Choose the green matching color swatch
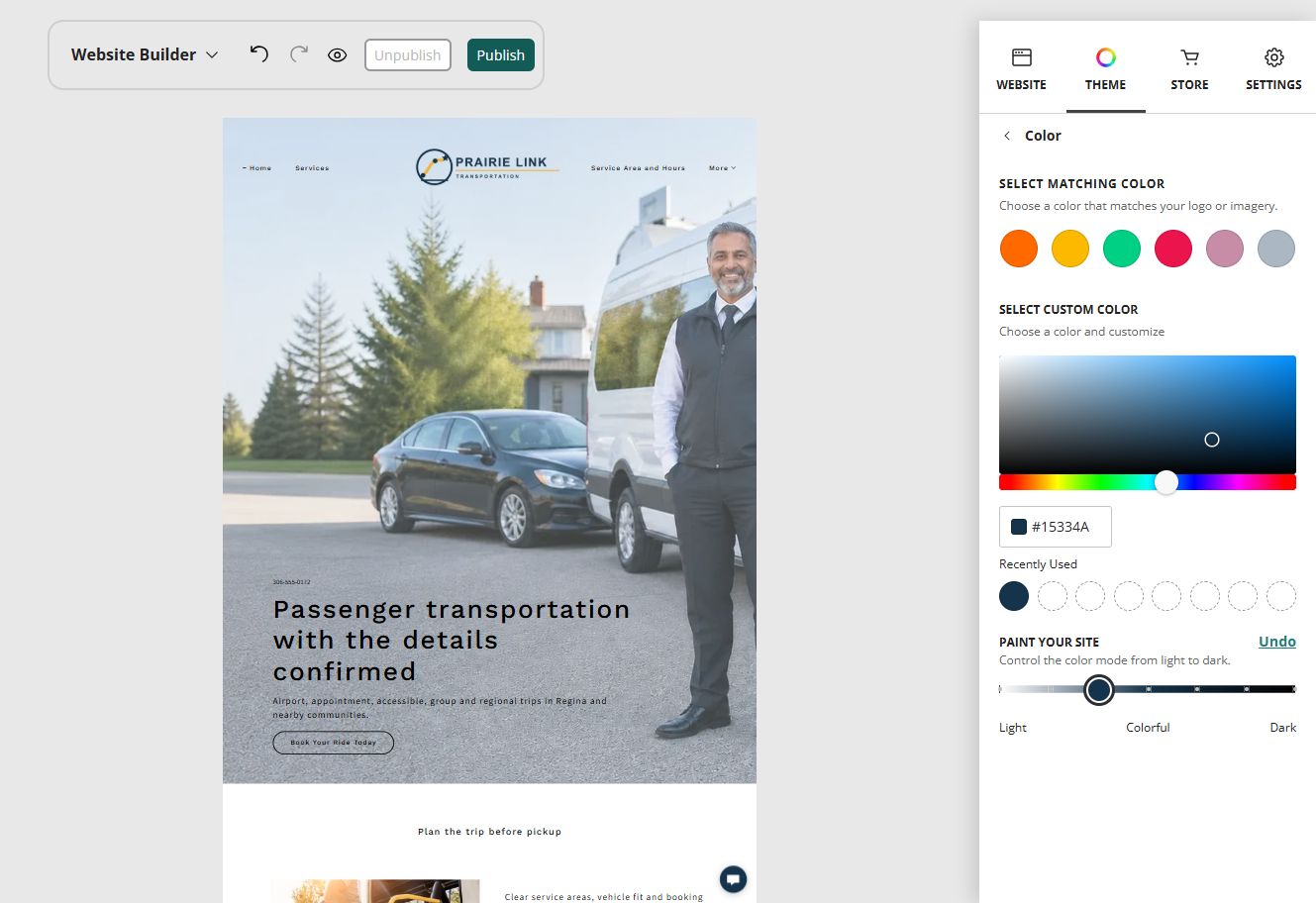 1122,249
